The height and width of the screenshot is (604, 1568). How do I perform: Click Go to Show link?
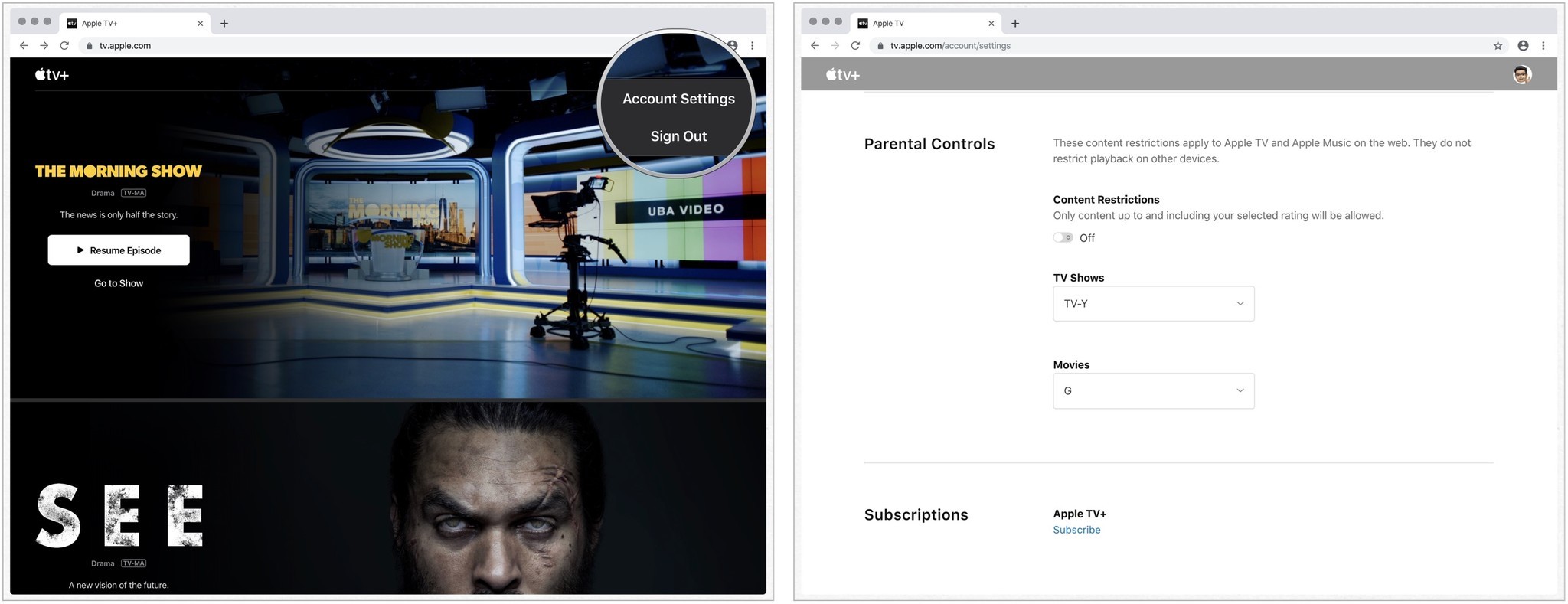pos(119,283)
